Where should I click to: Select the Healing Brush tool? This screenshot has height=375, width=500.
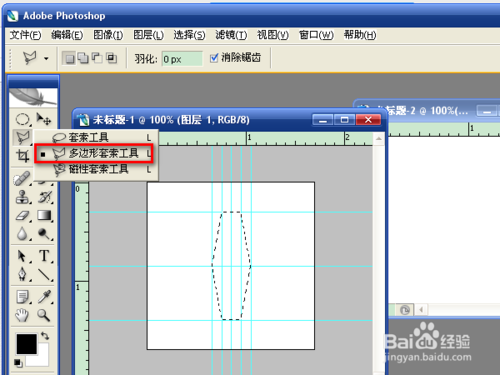coord(22,179)
